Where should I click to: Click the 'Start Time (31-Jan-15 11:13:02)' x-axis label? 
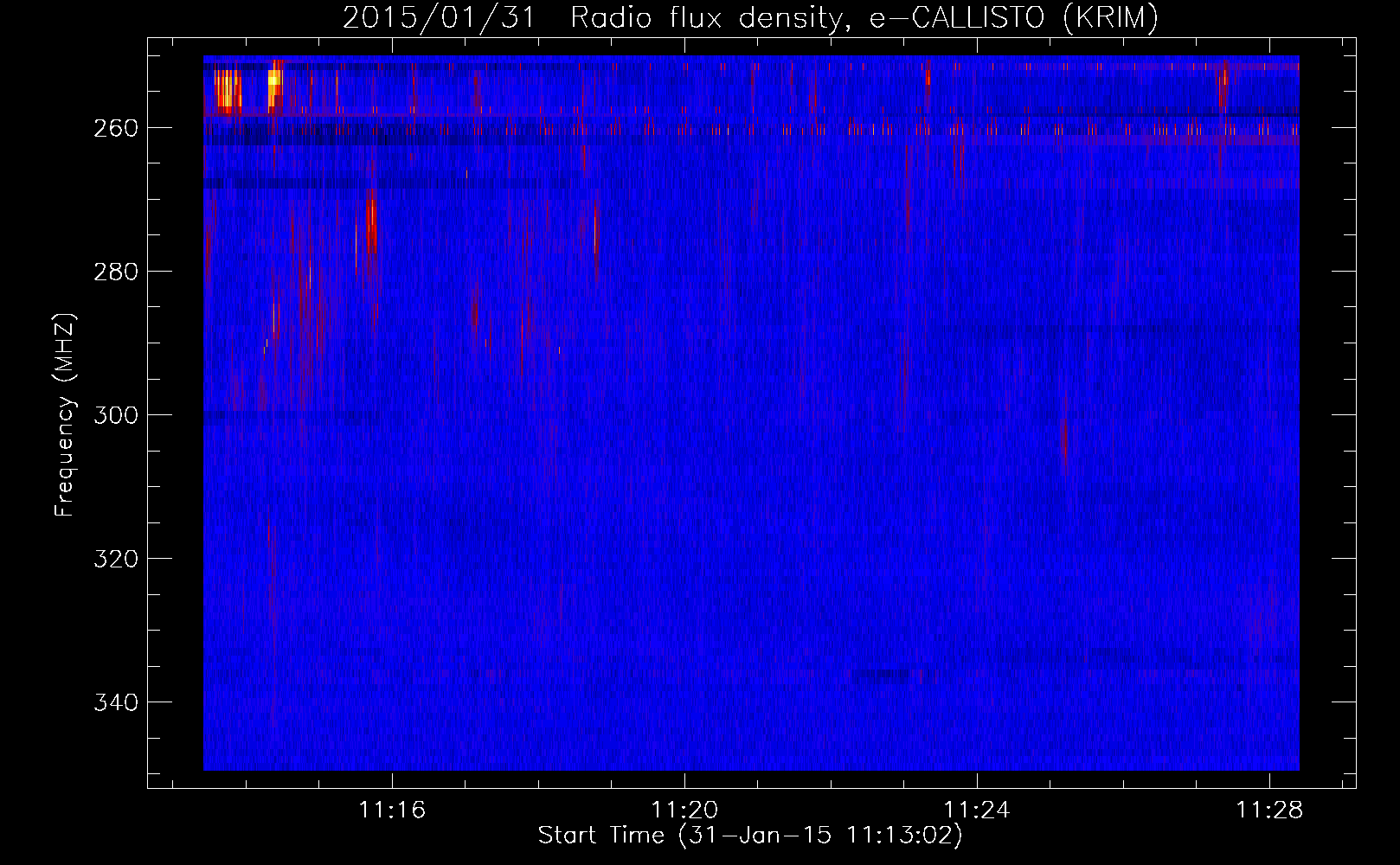750,836
